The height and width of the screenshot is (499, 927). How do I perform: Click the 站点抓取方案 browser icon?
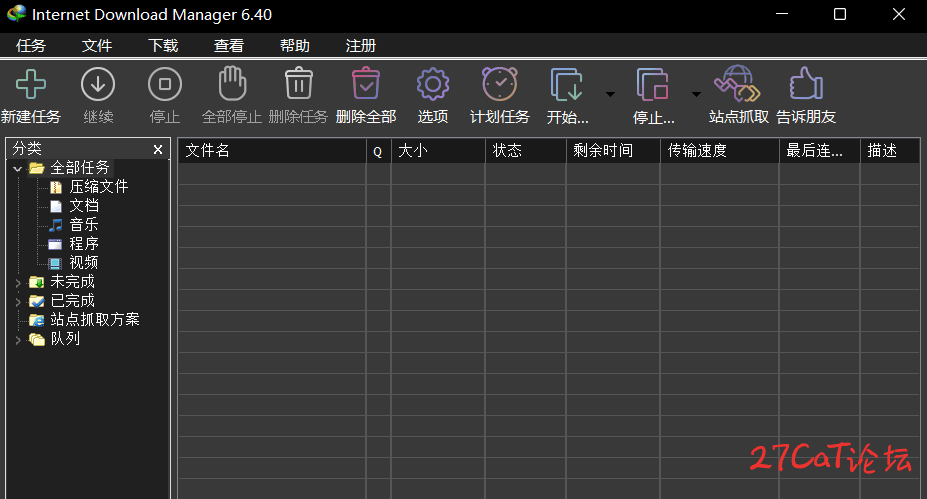[37, 320]
